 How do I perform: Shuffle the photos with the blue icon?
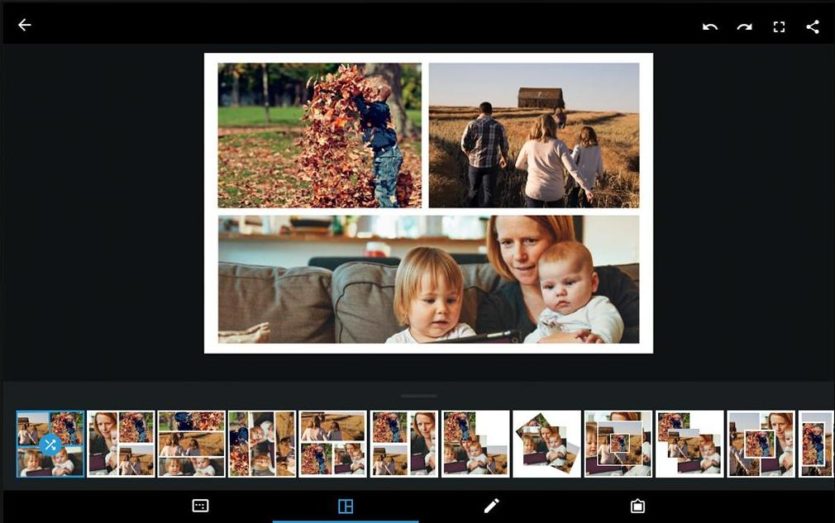(x=50, y=444)
